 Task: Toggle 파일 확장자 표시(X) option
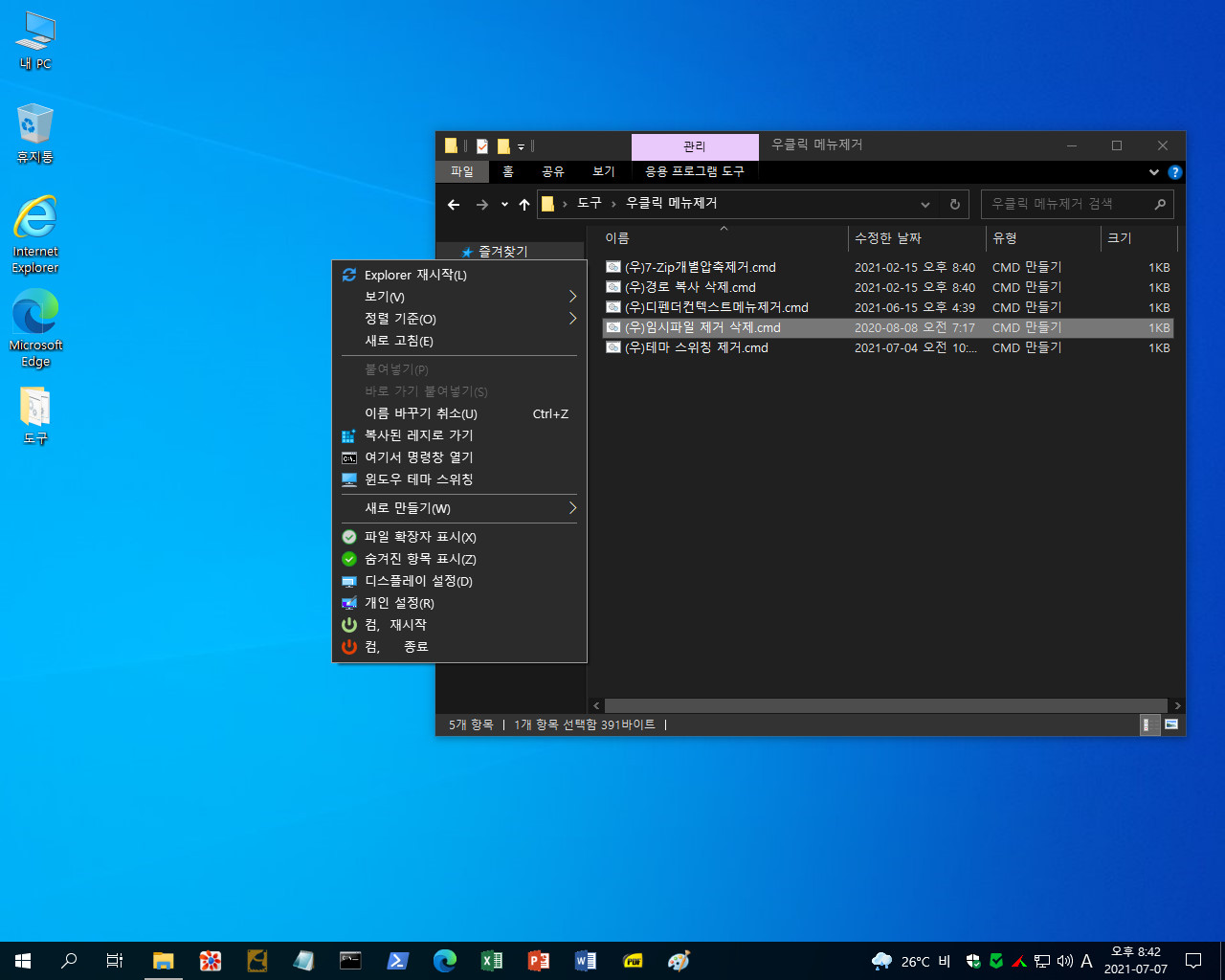[459, 537]
